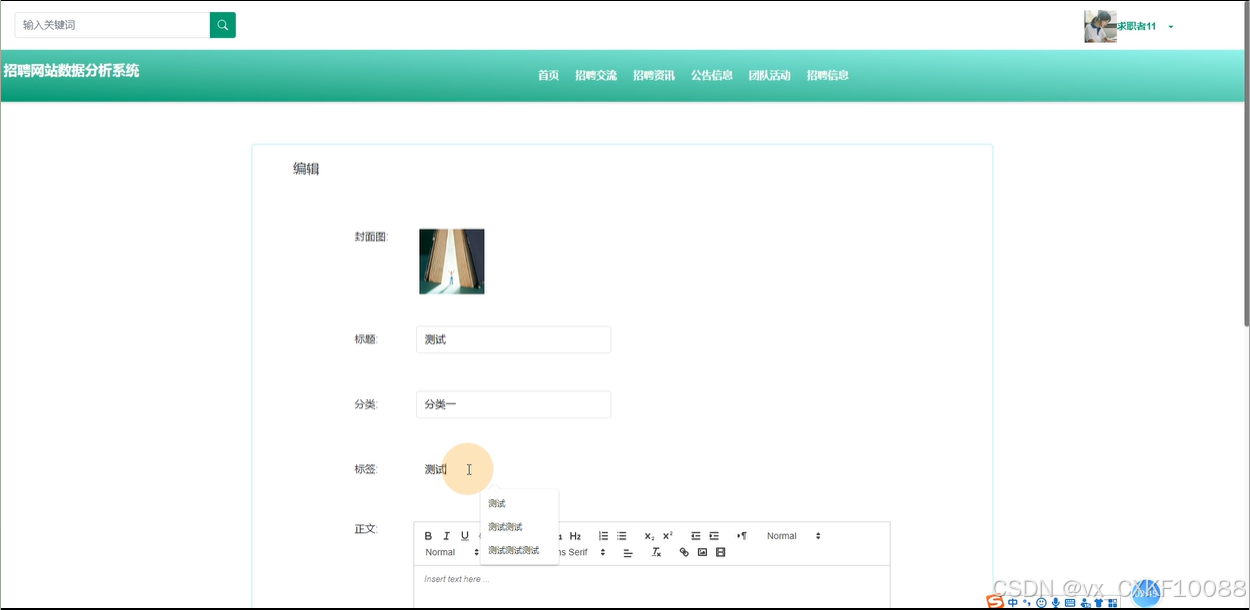Open the Sans Serif font dropdown
The height and width of the screenshot is (610, 1250).
coord(583,552)
